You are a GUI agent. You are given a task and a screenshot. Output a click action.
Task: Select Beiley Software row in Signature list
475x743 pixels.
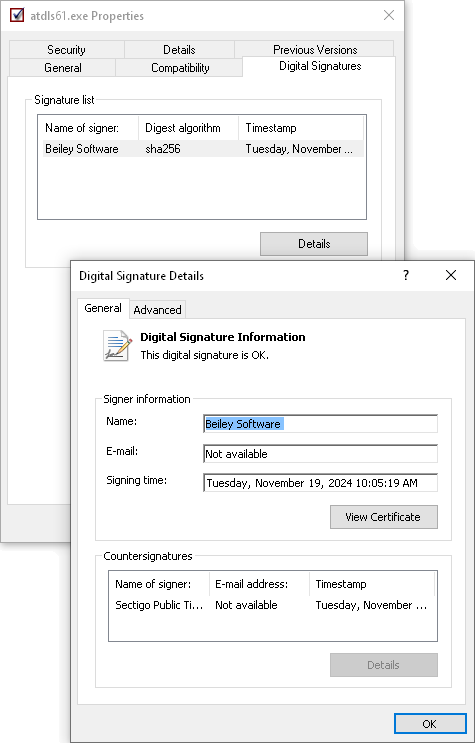[x=203, y=149]
